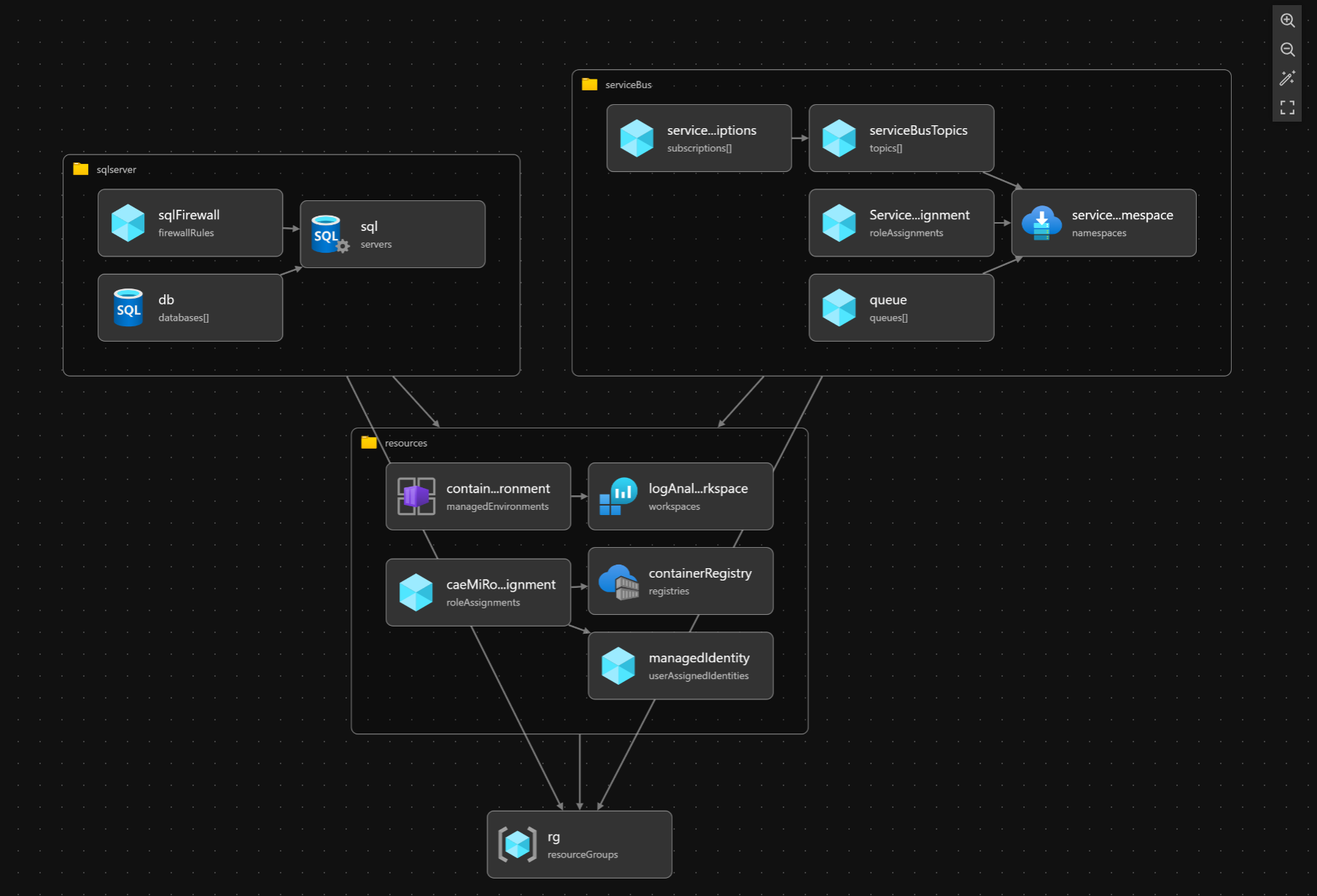The height and width of the screenshot is (896, 1317).
Task: Select the service...iptions node label
Action: (x=711, y=130)
